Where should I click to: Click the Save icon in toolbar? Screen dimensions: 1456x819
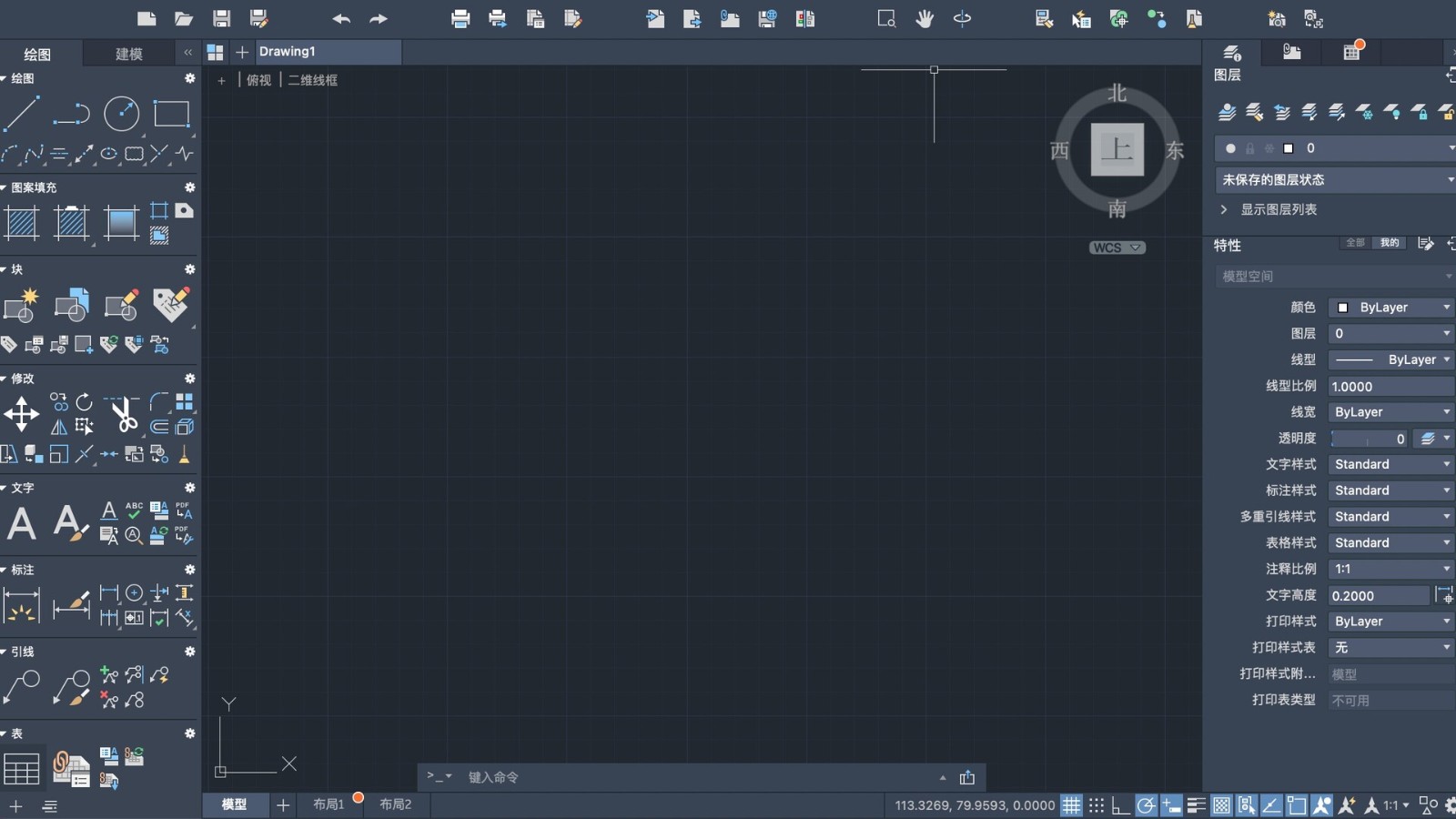(221, 18)
